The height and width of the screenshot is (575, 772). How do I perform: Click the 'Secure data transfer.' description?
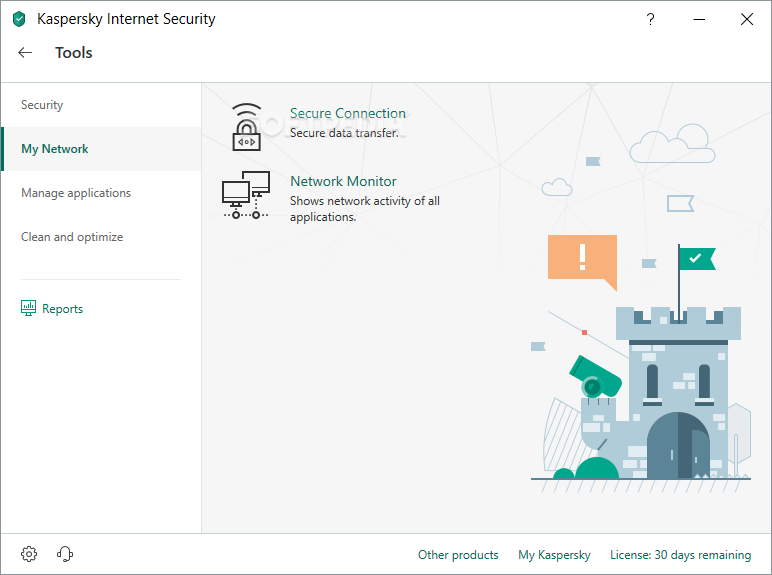(x=344, y=133)
